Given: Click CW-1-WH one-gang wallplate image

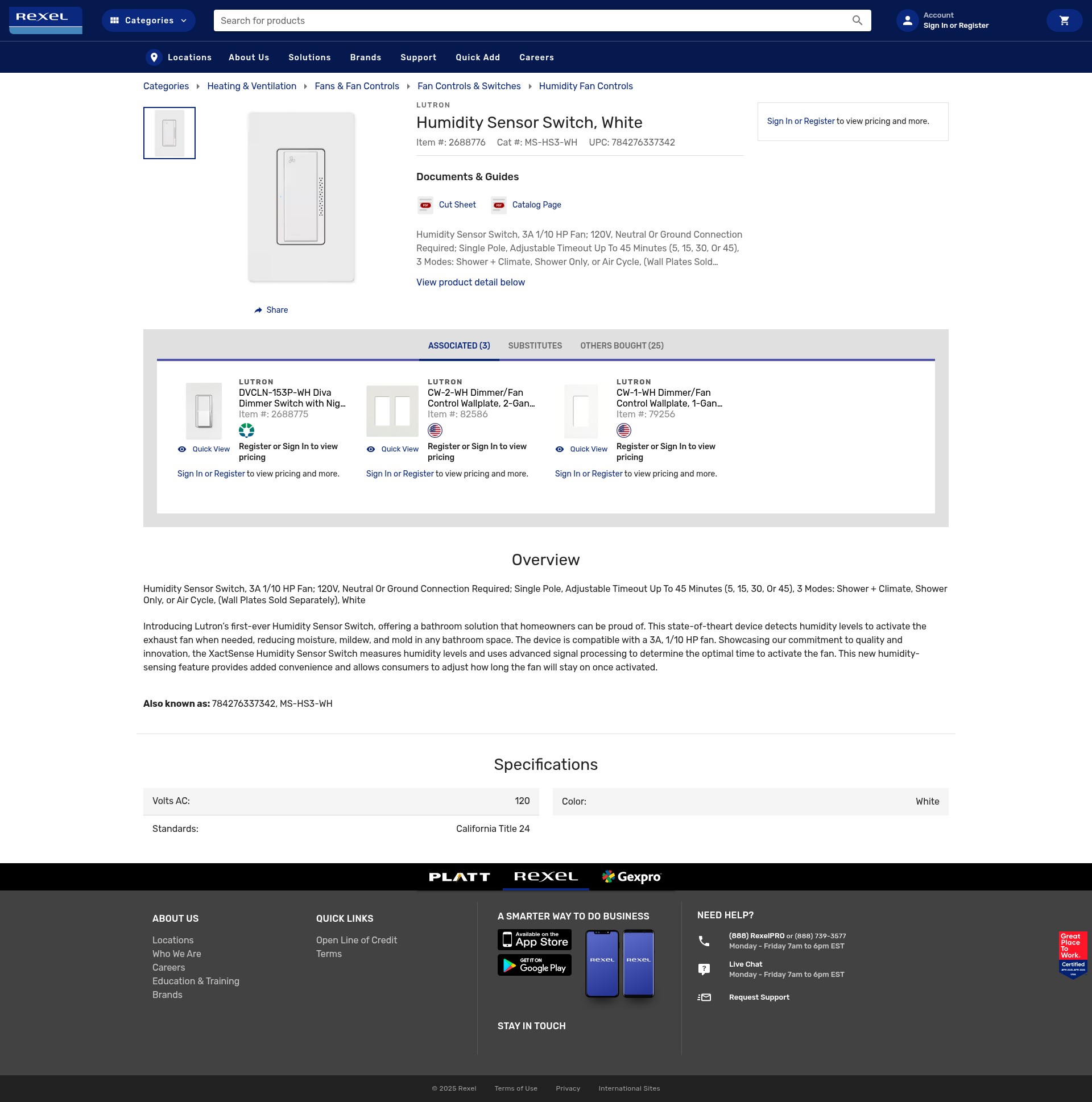Looking at the screenshot, I should (581, 411).
